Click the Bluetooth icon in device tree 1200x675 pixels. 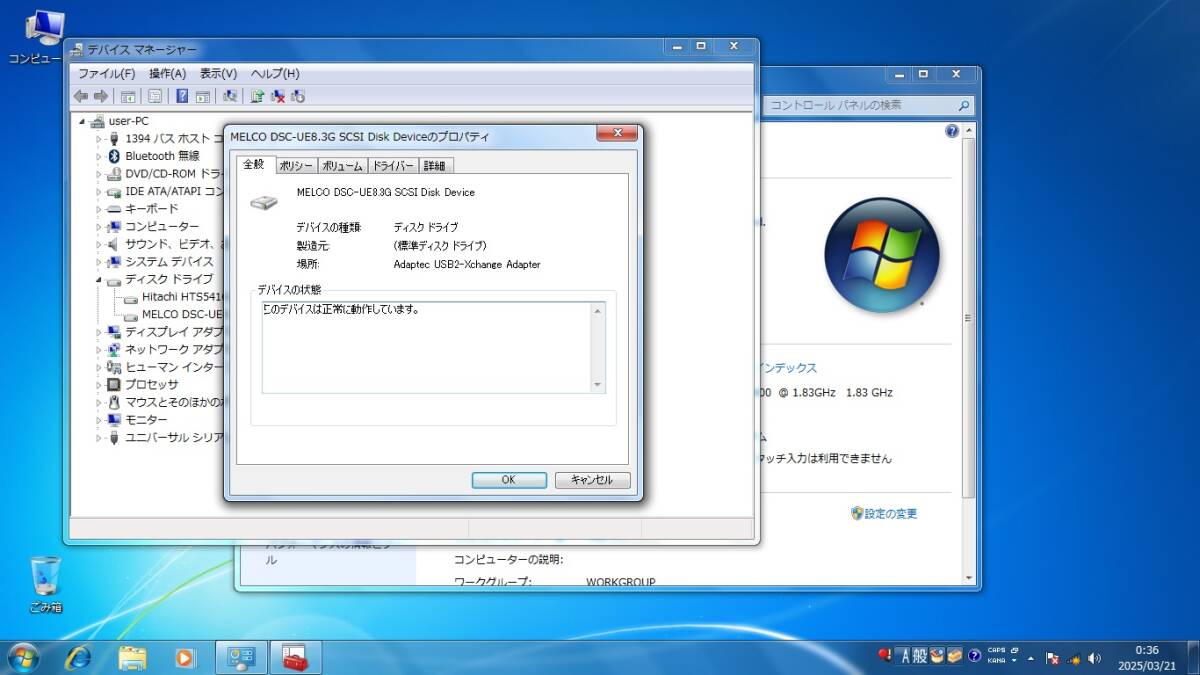click(x=114, y=156)
